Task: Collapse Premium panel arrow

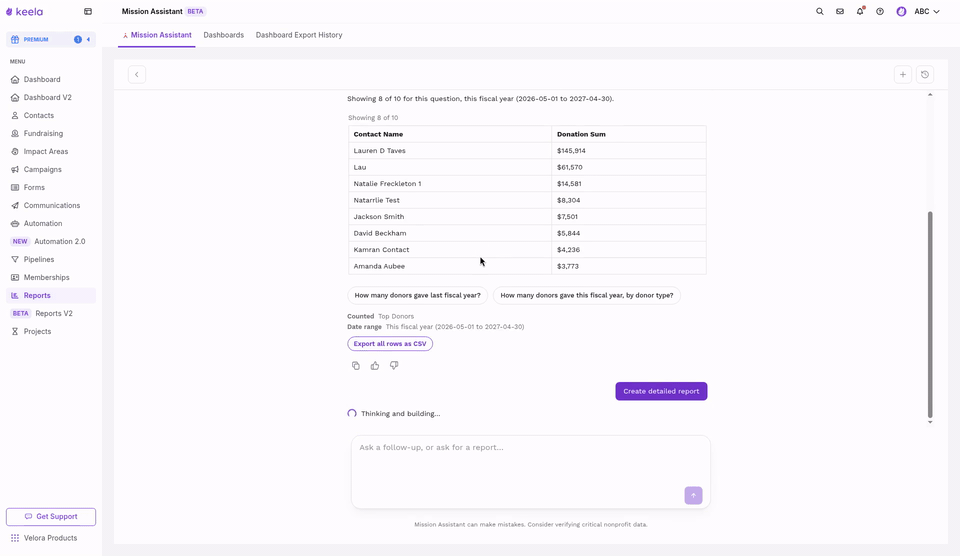Action: [88, 39]
